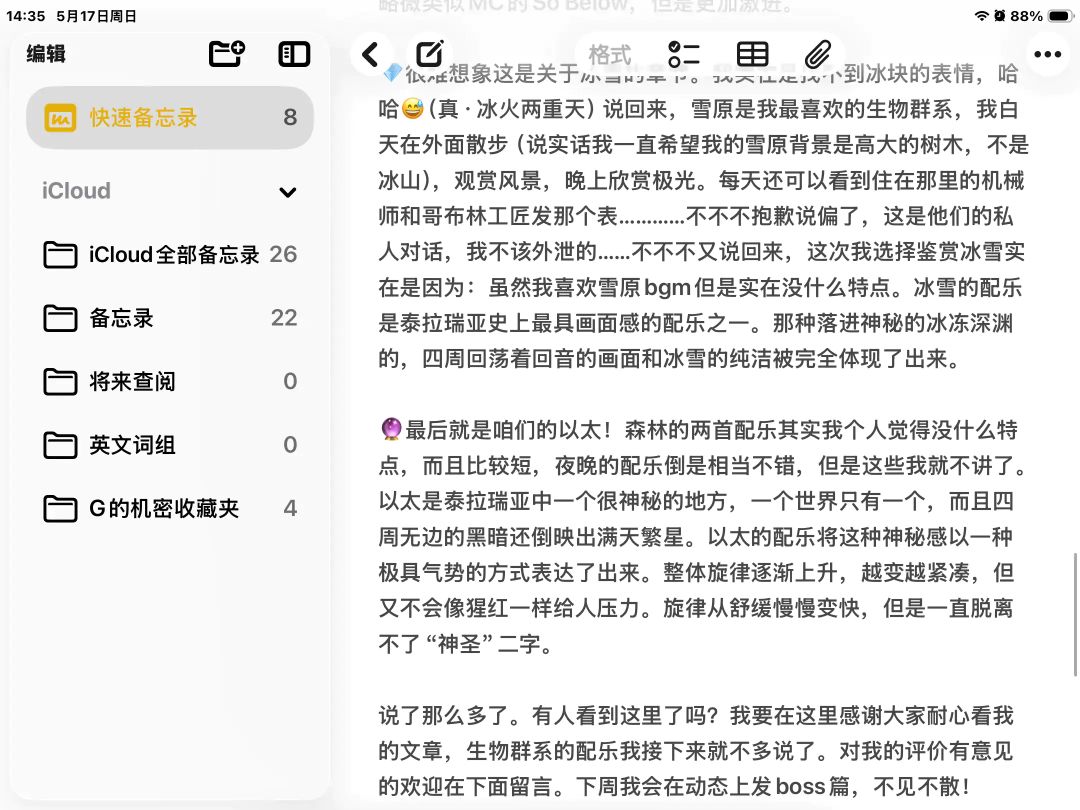Viewport: 1080px width, 810px height.
Task: Open iCloud全部备忘录 folder
Action: [170, 255]
